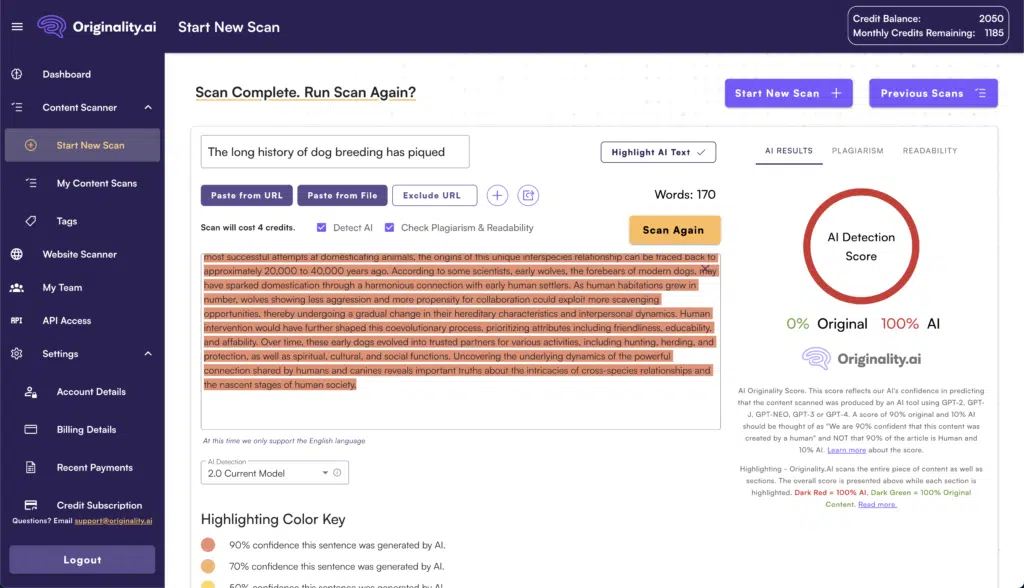Open Credit Subscription page
This screenshot has height=588, width=1024.
click(x=99, y=506)
